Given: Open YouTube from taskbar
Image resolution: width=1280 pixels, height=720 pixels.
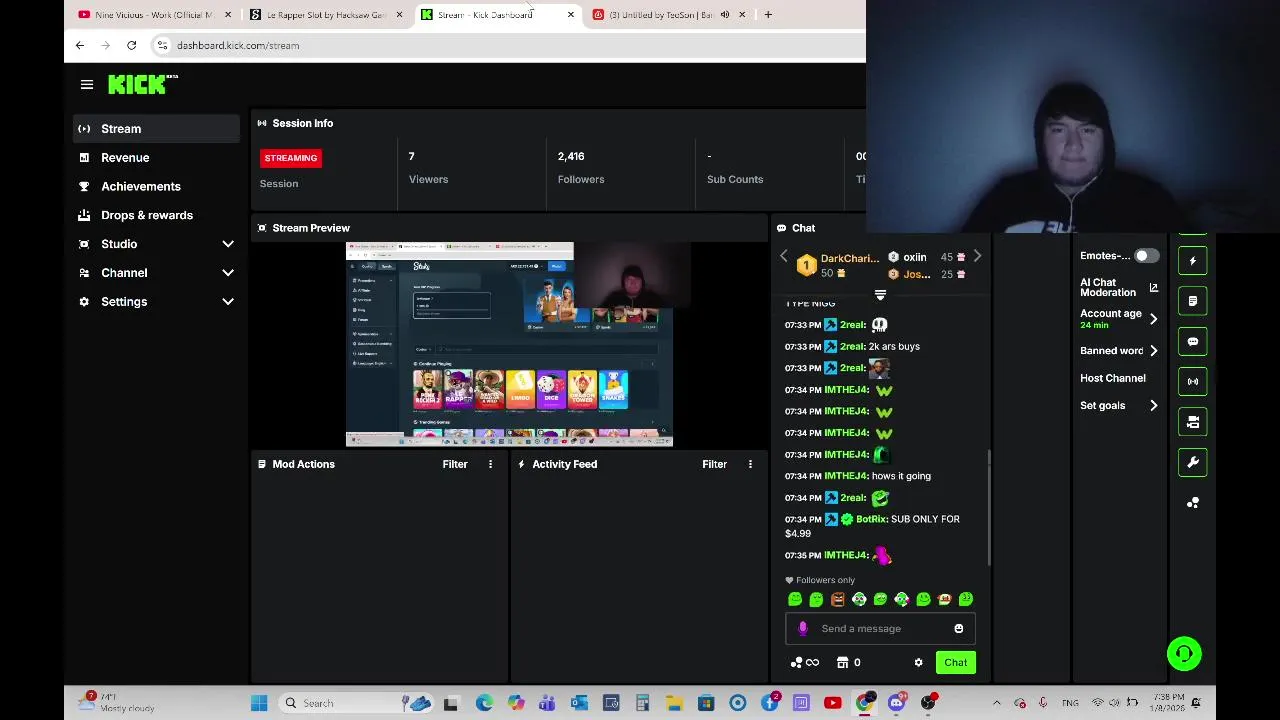Looking at the screenshot, I should point(832,703).
